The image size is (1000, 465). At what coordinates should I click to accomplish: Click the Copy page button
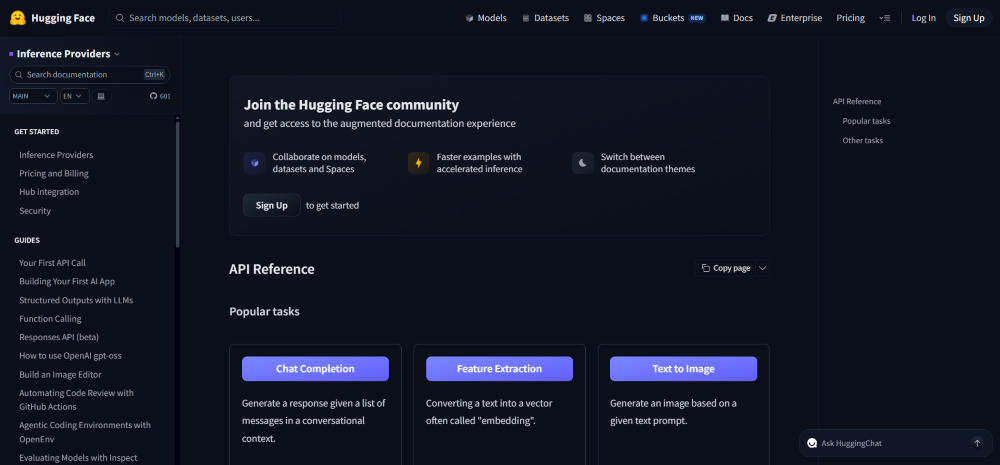(726, 268)
